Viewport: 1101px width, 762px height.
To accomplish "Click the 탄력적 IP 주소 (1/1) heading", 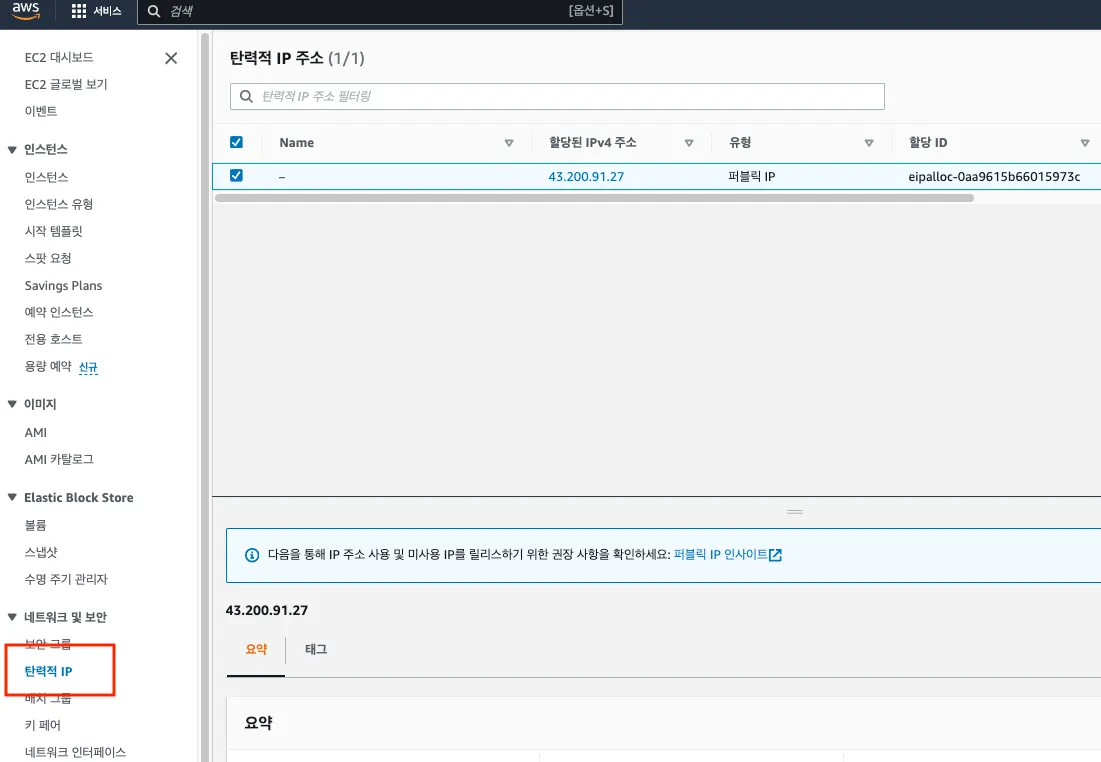I will click(297, 58).
